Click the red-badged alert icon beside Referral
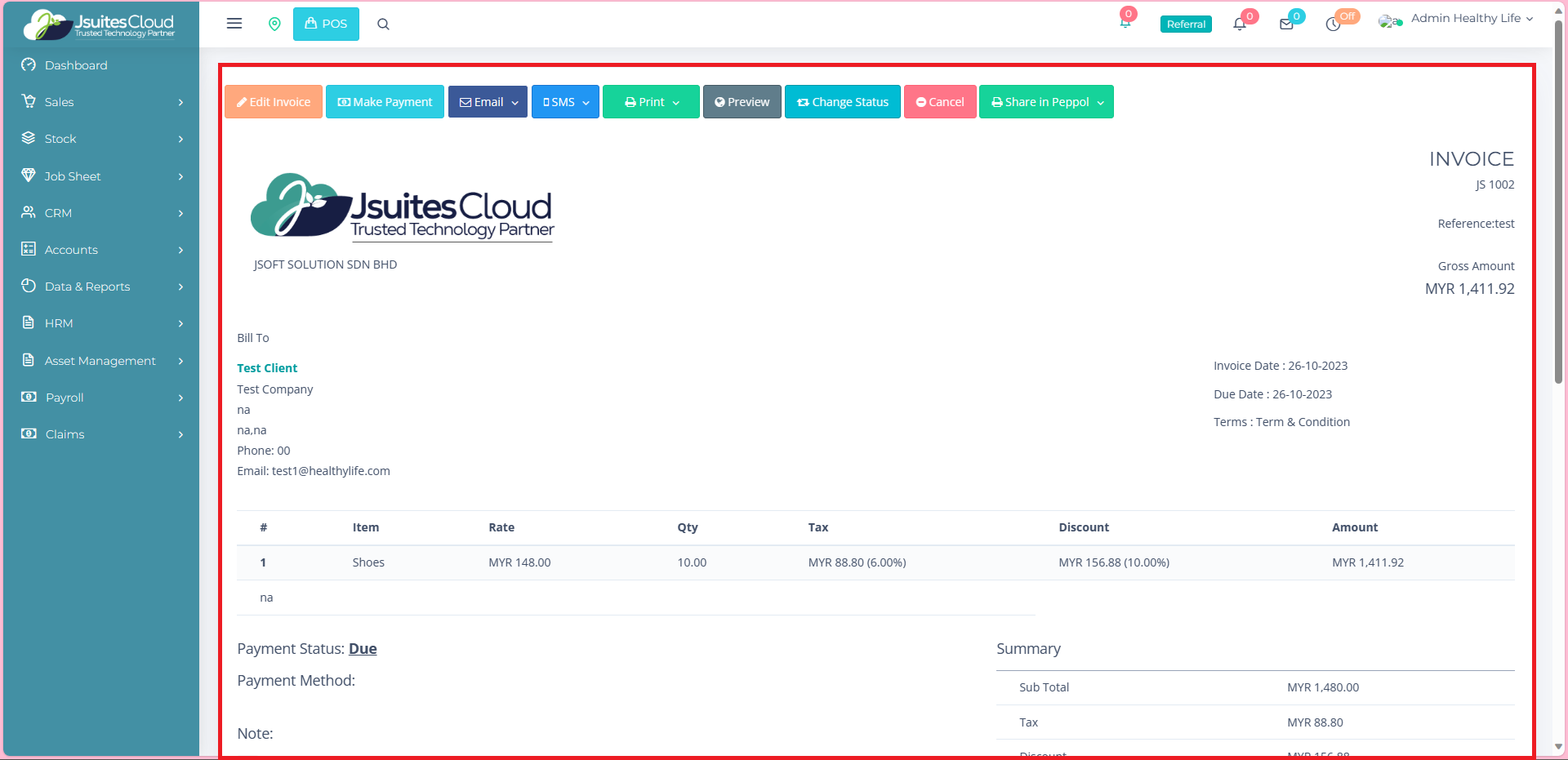 pos(1125,22)
